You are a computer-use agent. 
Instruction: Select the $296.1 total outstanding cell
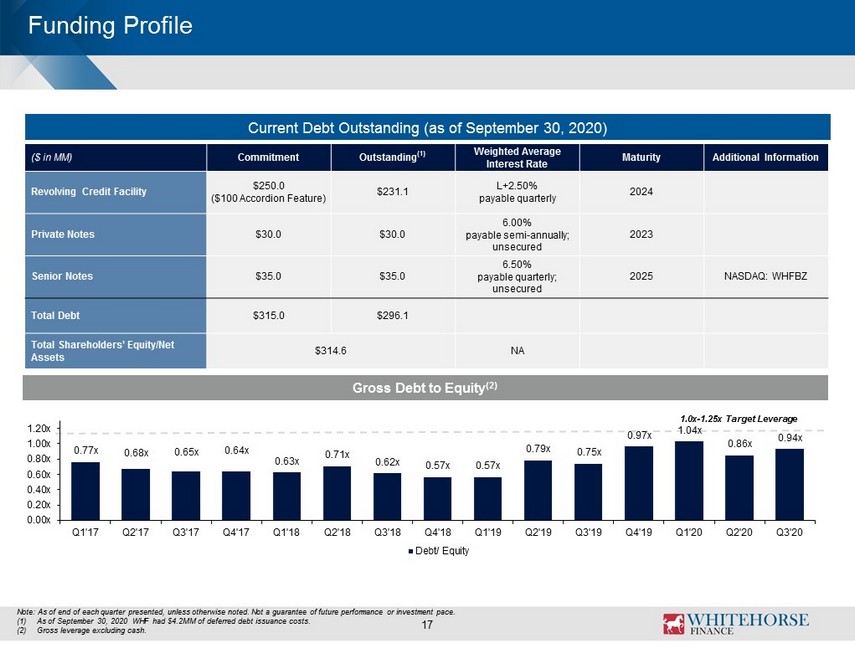pyautogui.click(x=392, y=315)
